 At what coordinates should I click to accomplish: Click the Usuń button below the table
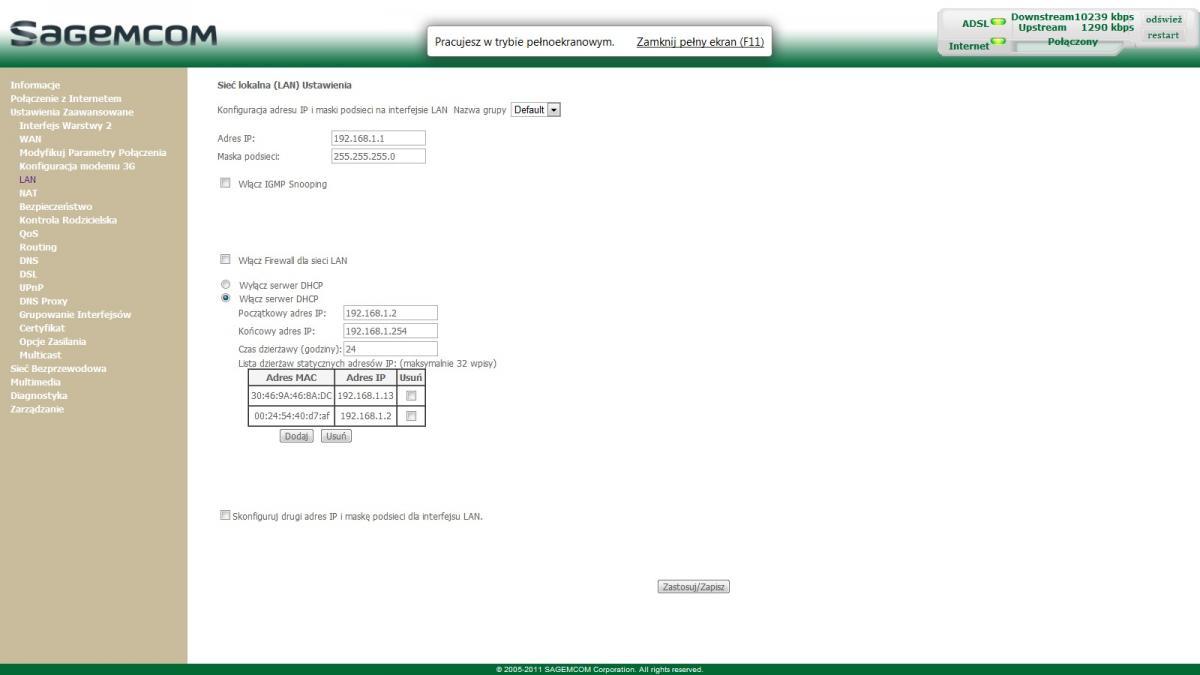pyautogui.click(x=336, y=437)
